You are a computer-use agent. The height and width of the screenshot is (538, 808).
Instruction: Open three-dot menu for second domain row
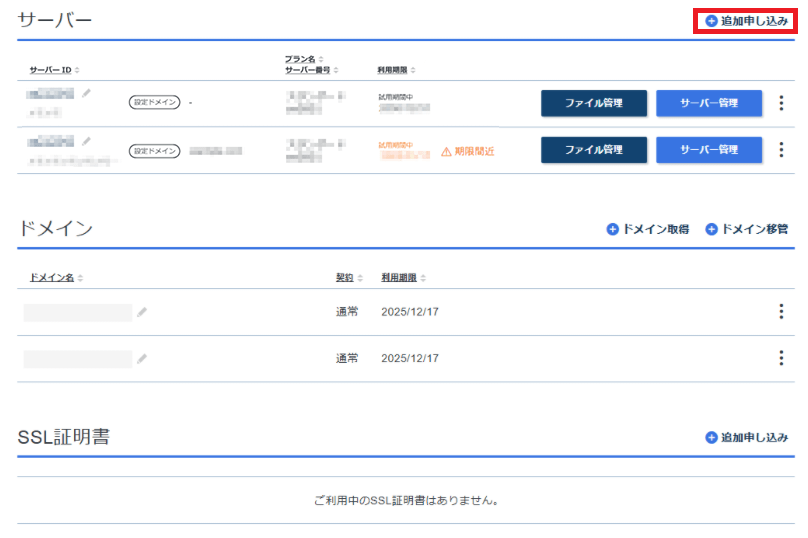coord(781,358)
